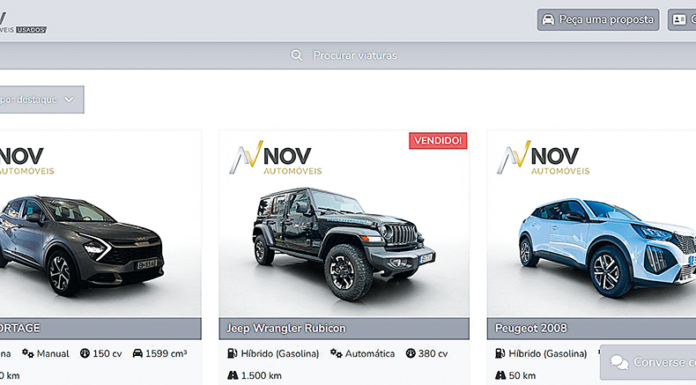This screenshot has width=696, height=385.
Task: Click the '380 cv' power value
Action: (433, 354)
